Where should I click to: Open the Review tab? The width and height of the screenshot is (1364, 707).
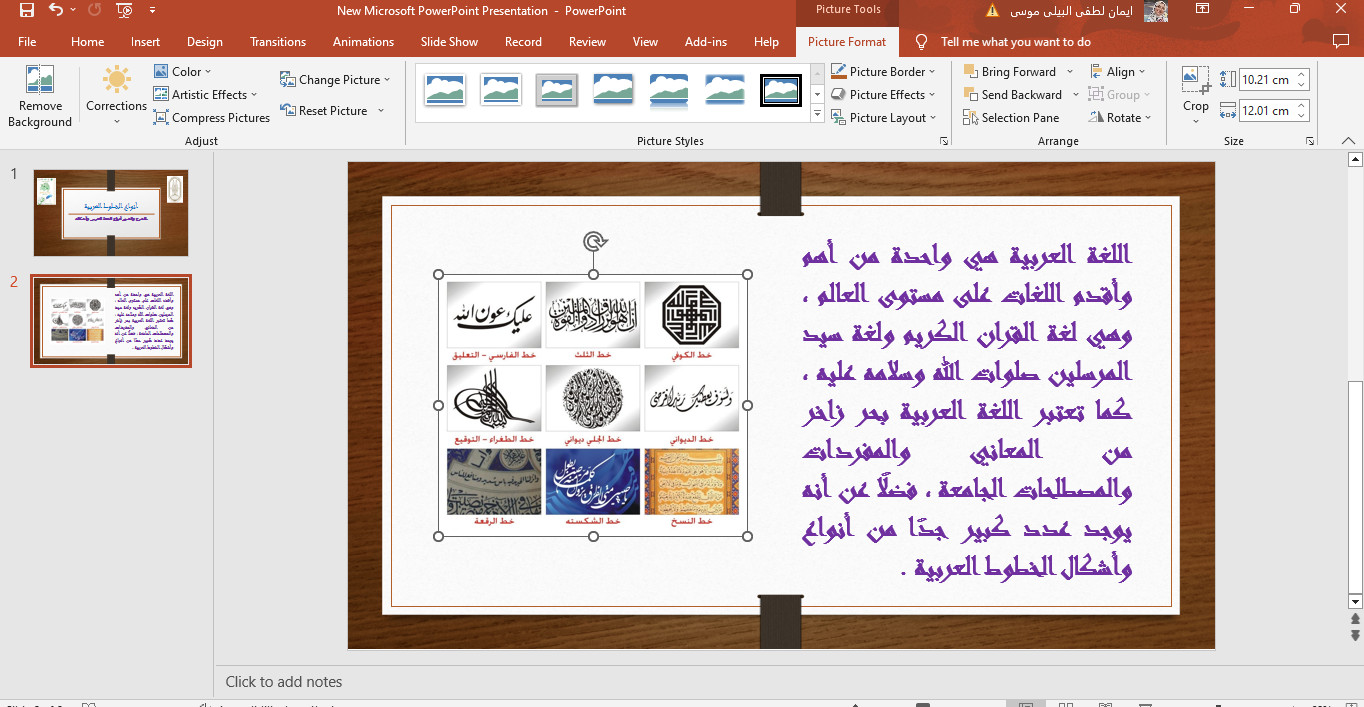click(587, 42)
